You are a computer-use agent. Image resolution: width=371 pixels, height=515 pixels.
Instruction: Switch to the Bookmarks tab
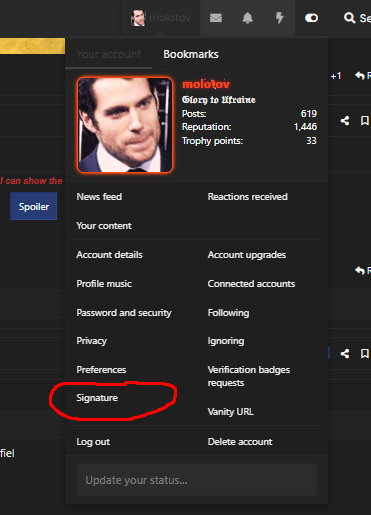click(191, 54)
